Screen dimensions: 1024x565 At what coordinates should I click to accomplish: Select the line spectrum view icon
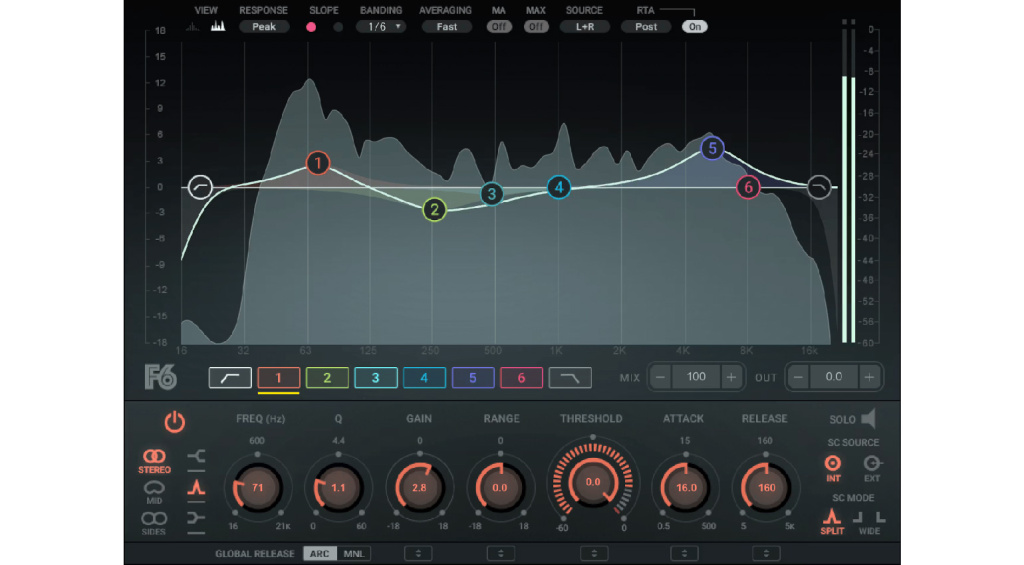coord(193,27)
